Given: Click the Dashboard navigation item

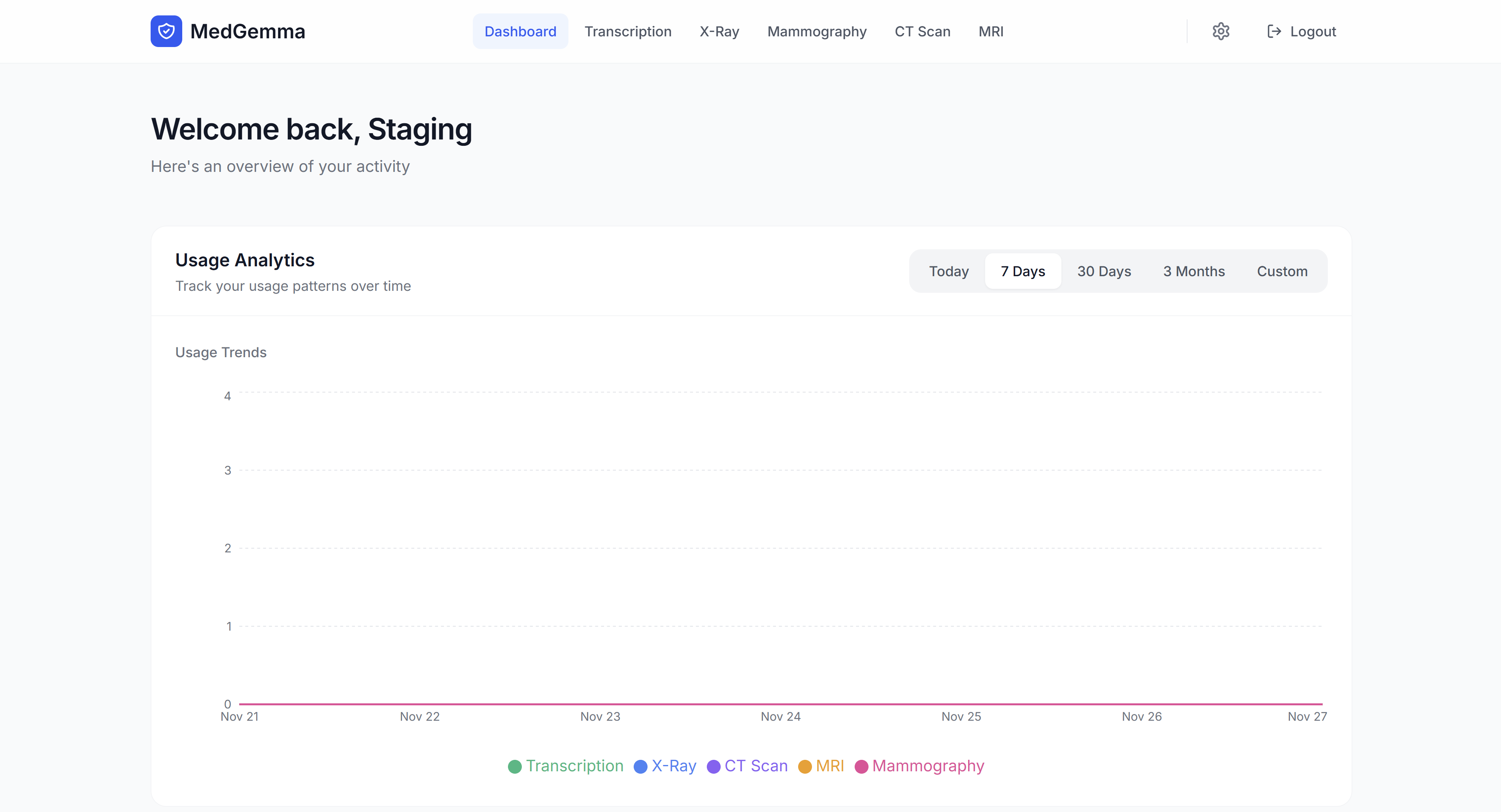Looking at the screenshot, I should coord(520,31).
